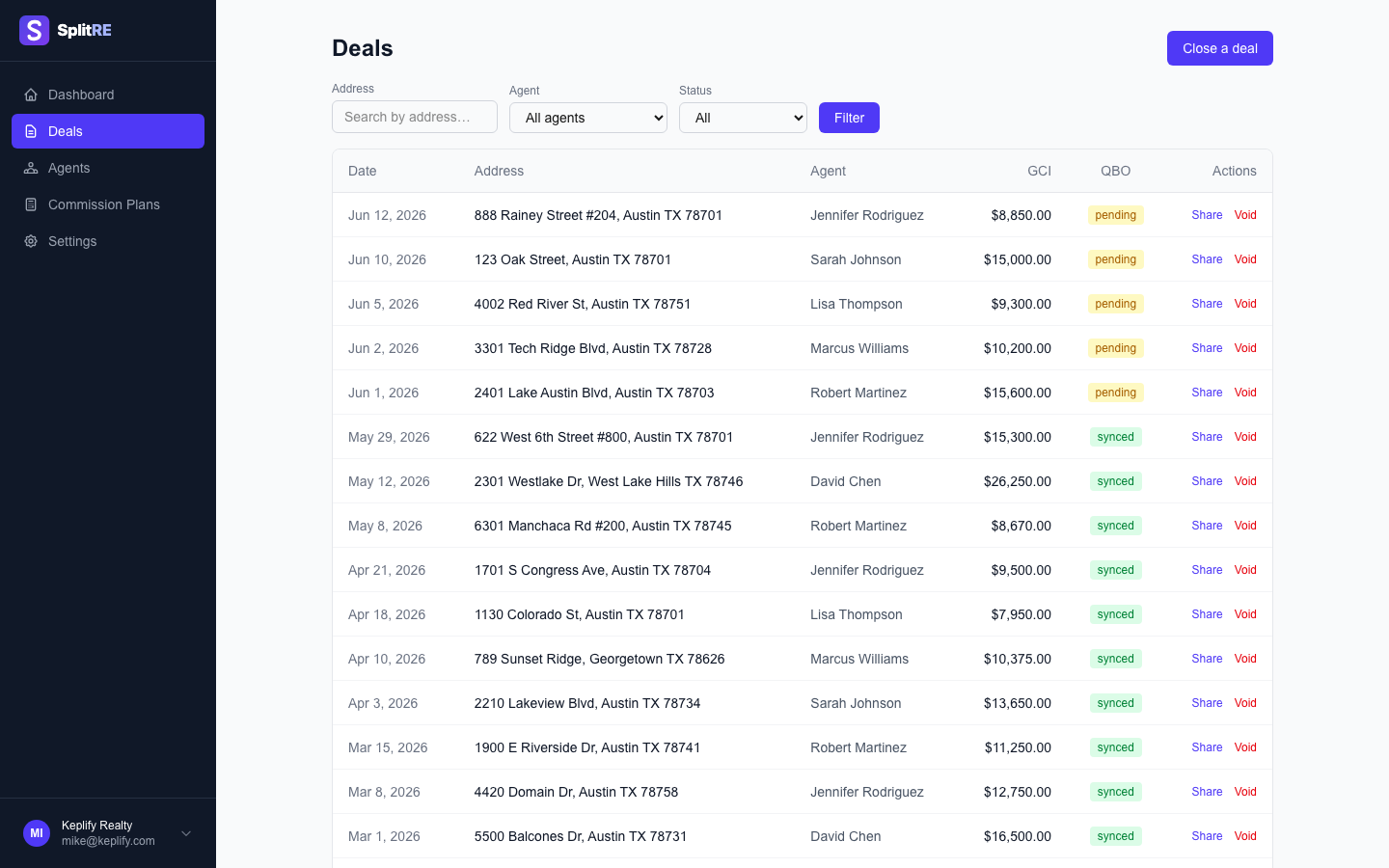Share the 4002 Red River St deal
This screenshot has width=1389, height=868.
1207,304
